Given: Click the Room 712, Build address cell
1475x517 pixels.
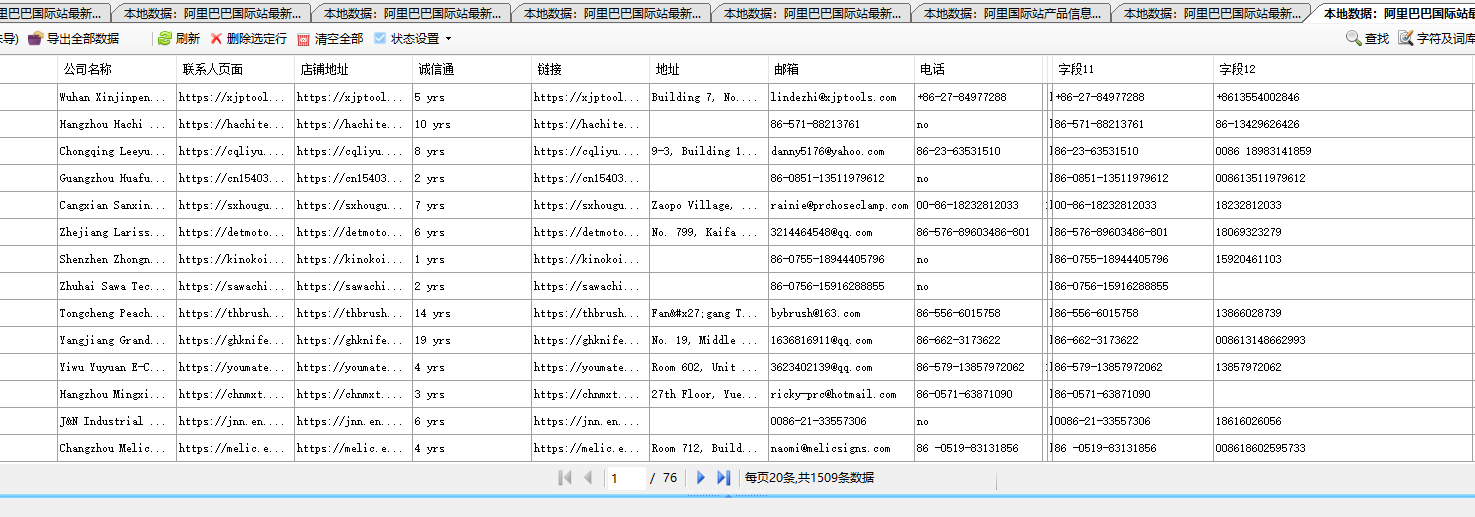Looking at the screenshot, I should [x=709, y=449].
